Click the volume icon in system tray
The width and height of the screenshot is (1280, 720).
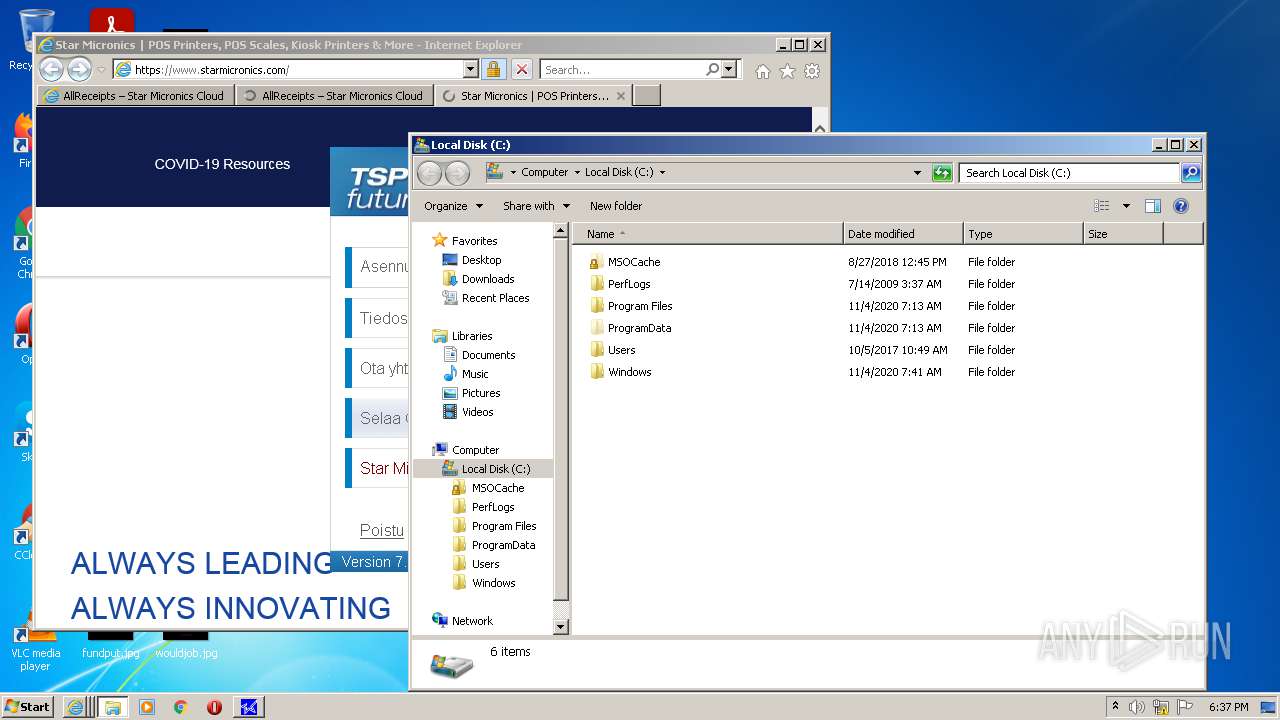(x=1137, y=707)
